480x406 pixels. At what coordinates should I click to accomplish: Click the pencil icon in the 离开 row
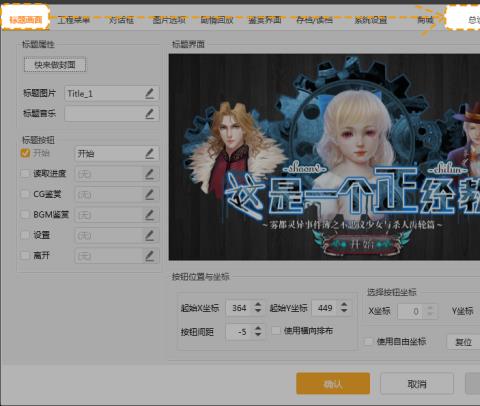(150, 256)
